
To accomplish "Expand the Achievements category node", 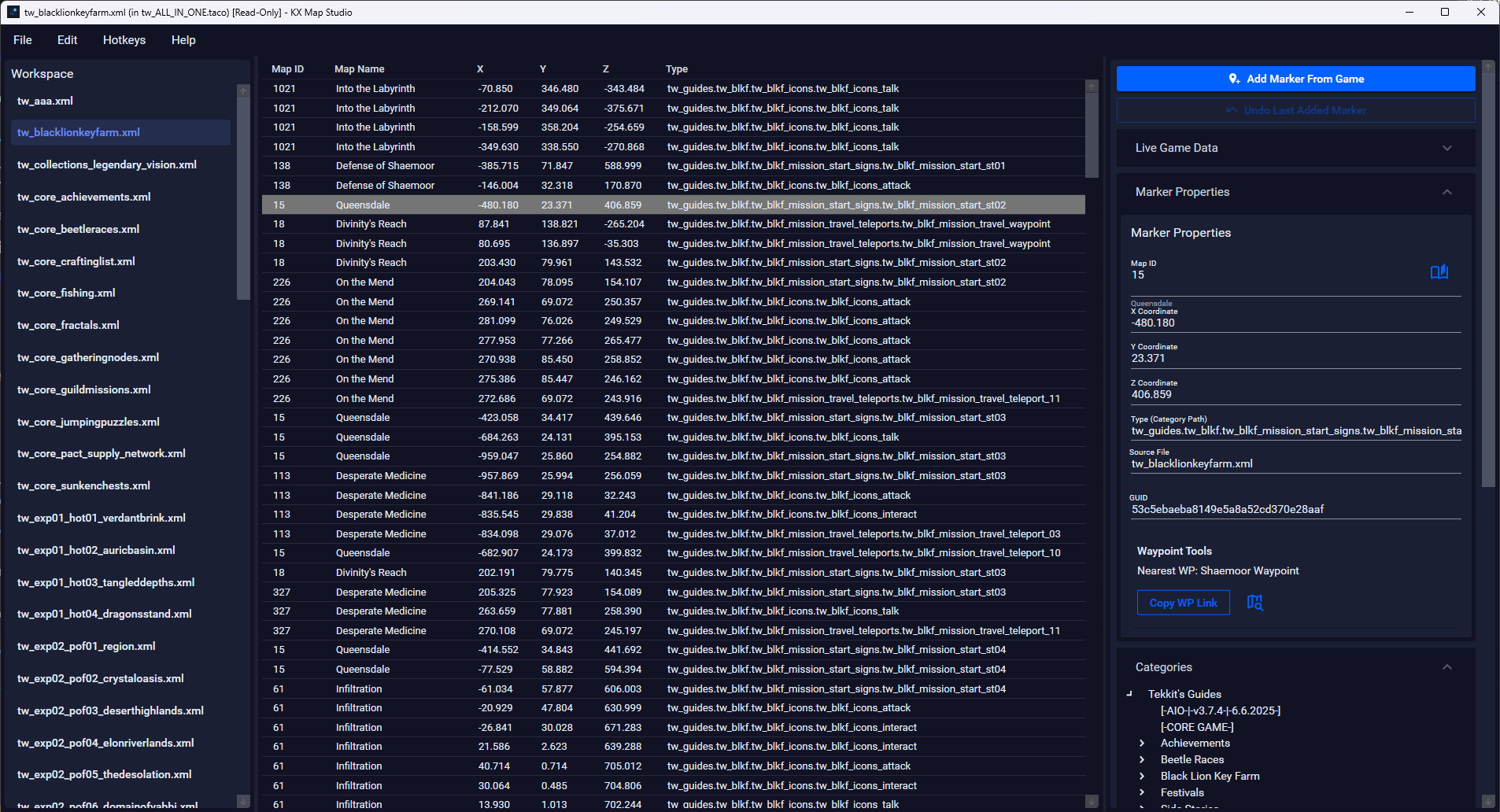I will 1142,743.
